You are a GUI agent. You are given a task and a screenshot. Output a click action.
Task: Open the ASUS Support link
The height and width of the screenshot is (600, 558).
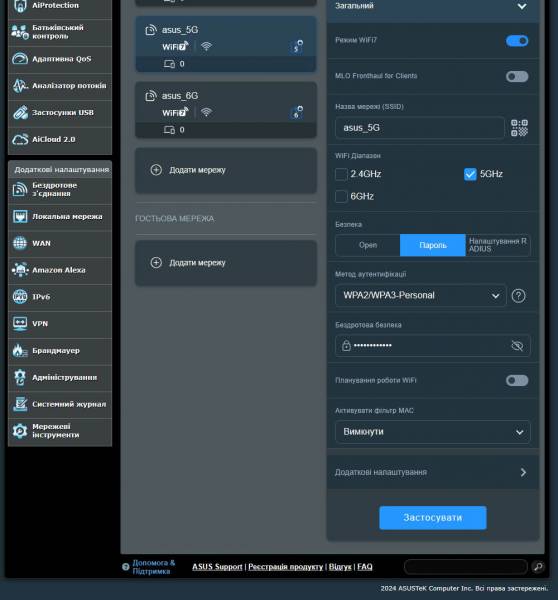217,567
